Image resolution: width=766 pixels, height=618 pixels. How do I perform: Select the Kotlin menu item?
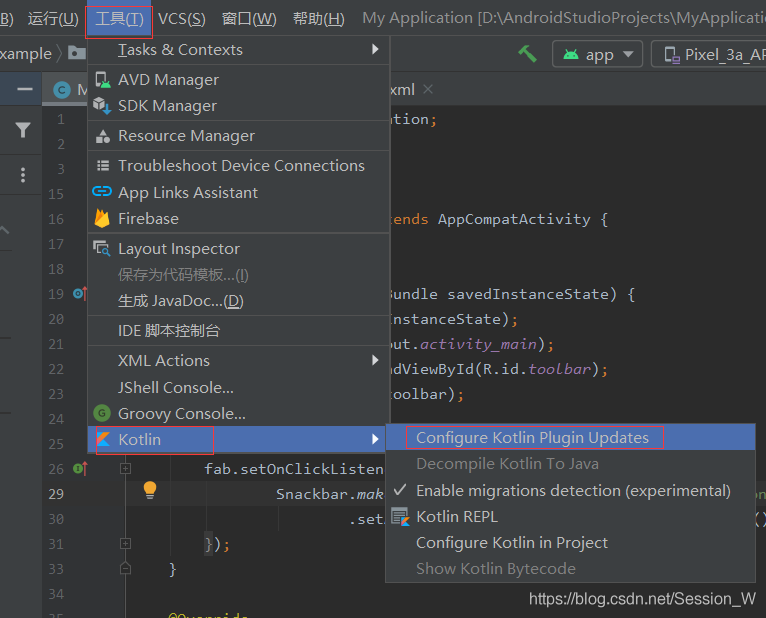(x=238, y=439)
